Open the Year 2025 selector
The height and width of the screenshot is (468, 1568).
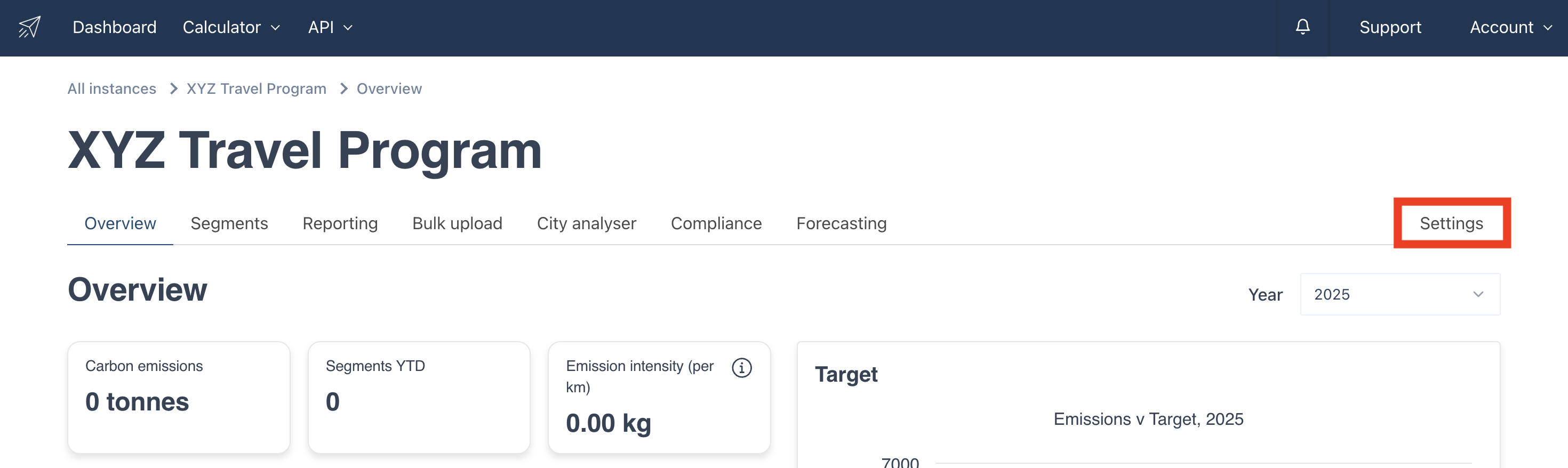(x=1399, y=295)
